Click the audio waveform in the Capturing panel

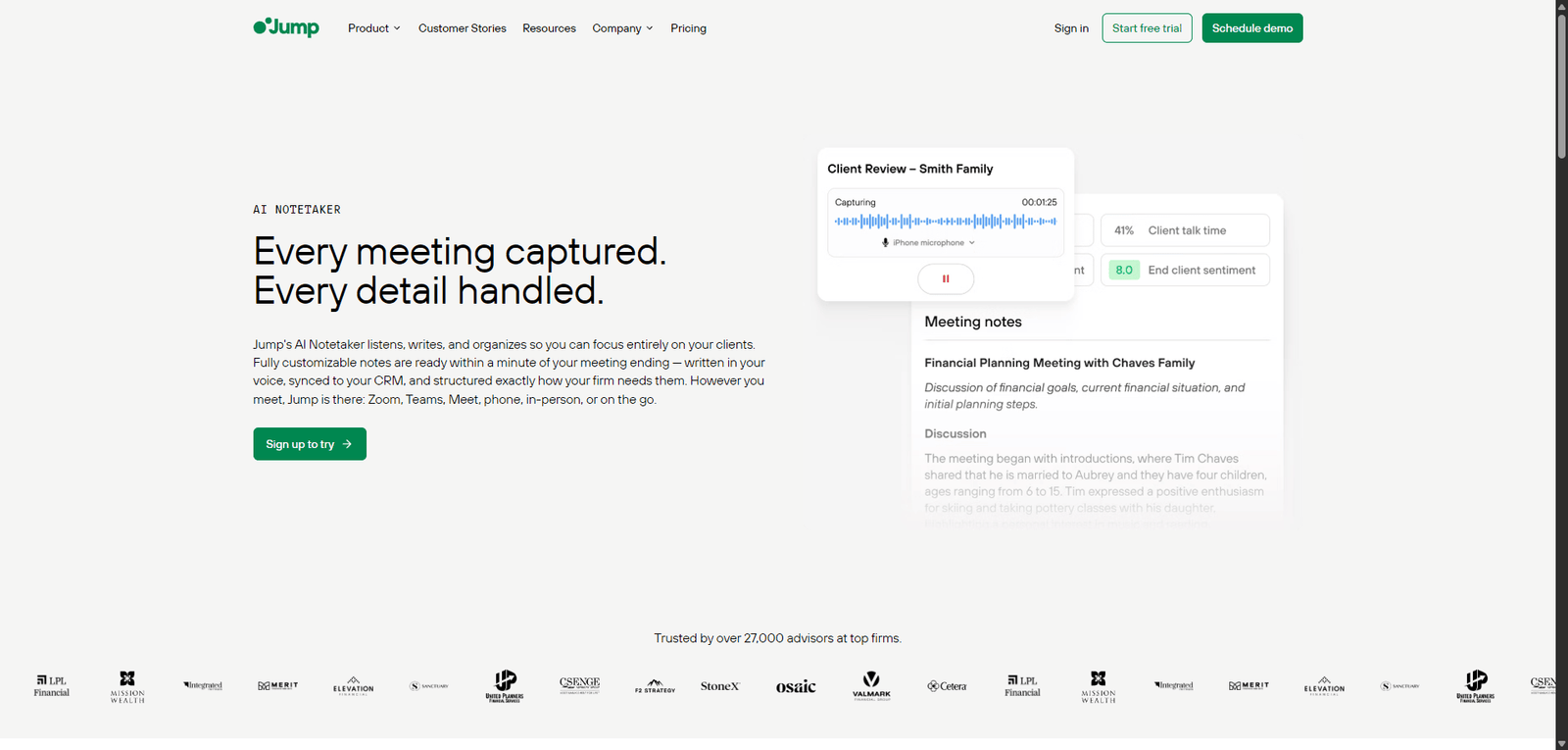946,222
